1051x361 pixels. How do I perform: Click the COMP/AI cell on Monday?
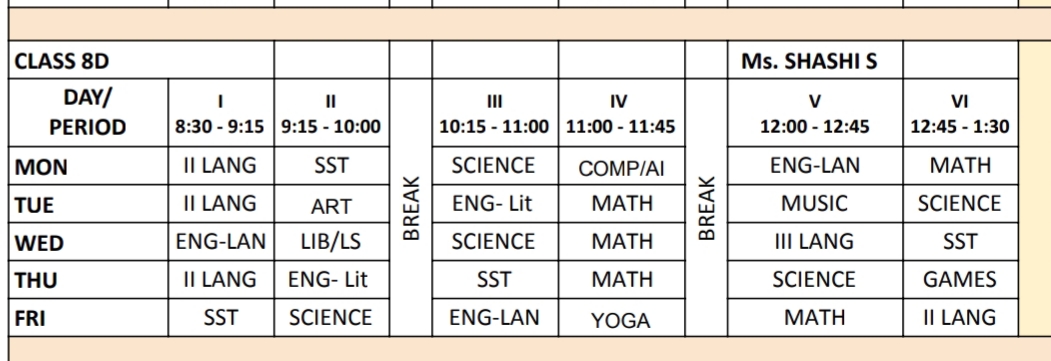tap(621, 166)
